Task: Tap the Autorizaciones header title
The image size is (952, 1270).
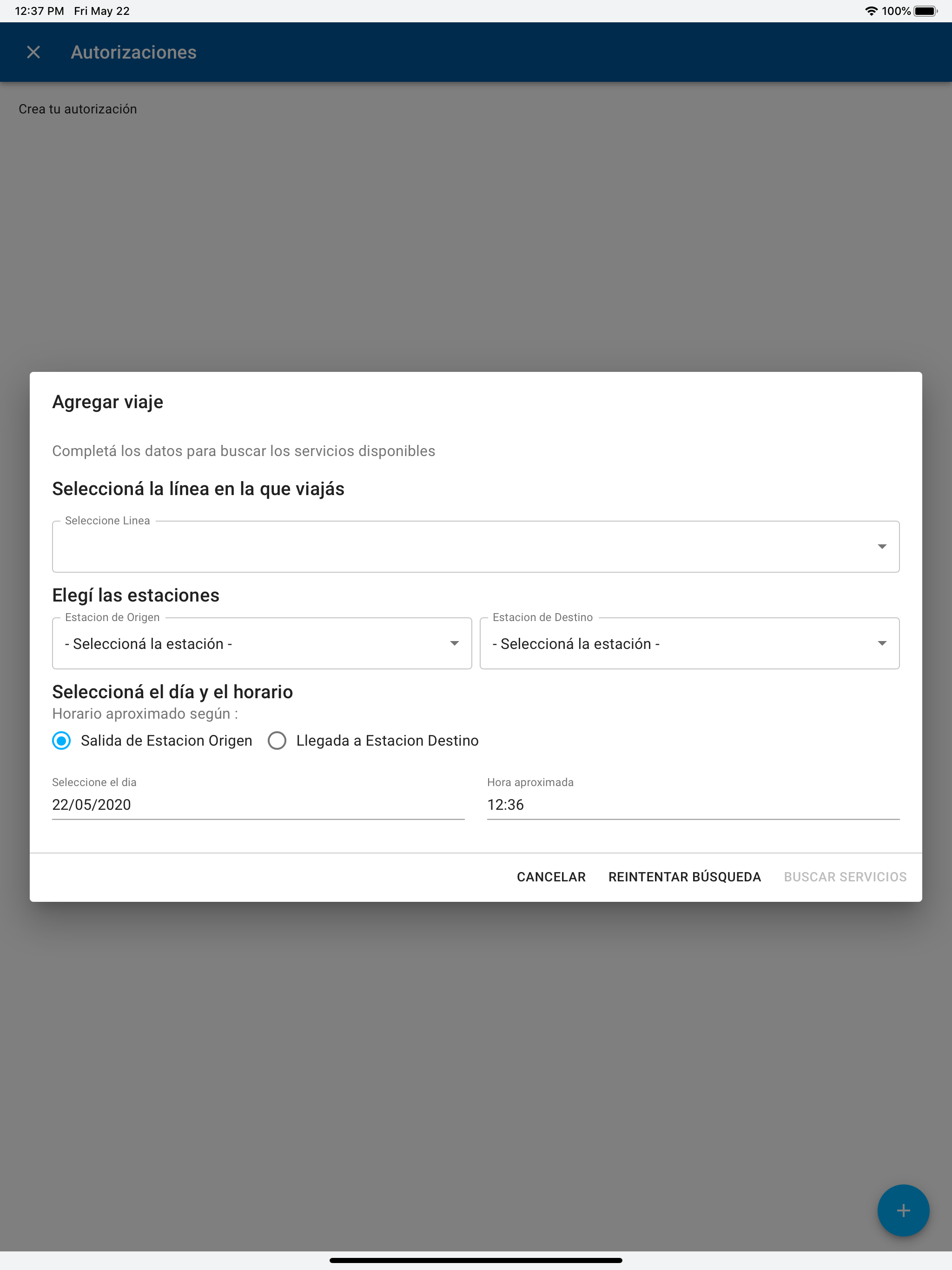Action: point(134,52)
